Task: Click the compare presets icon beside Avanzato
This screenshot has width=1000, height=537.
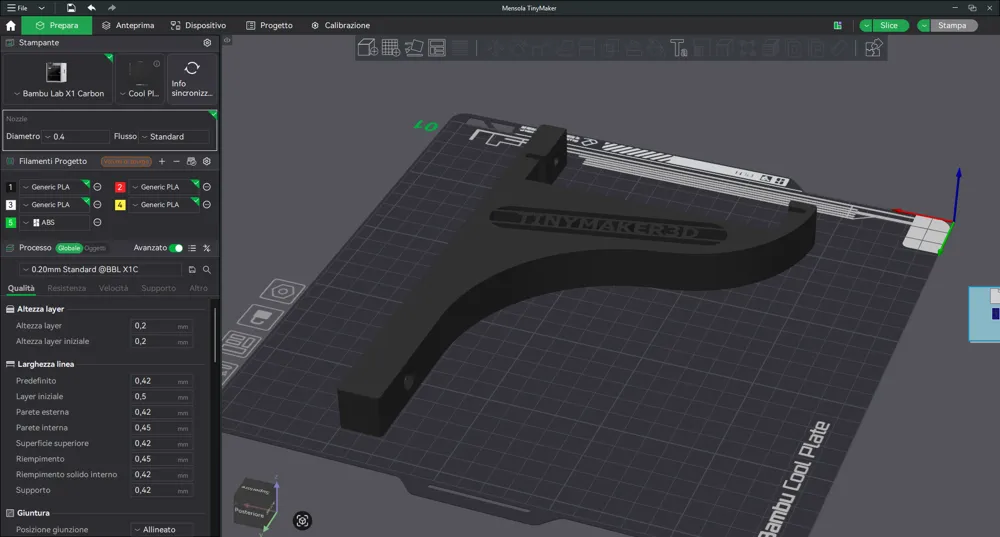Action: click(x=207, y=248)
